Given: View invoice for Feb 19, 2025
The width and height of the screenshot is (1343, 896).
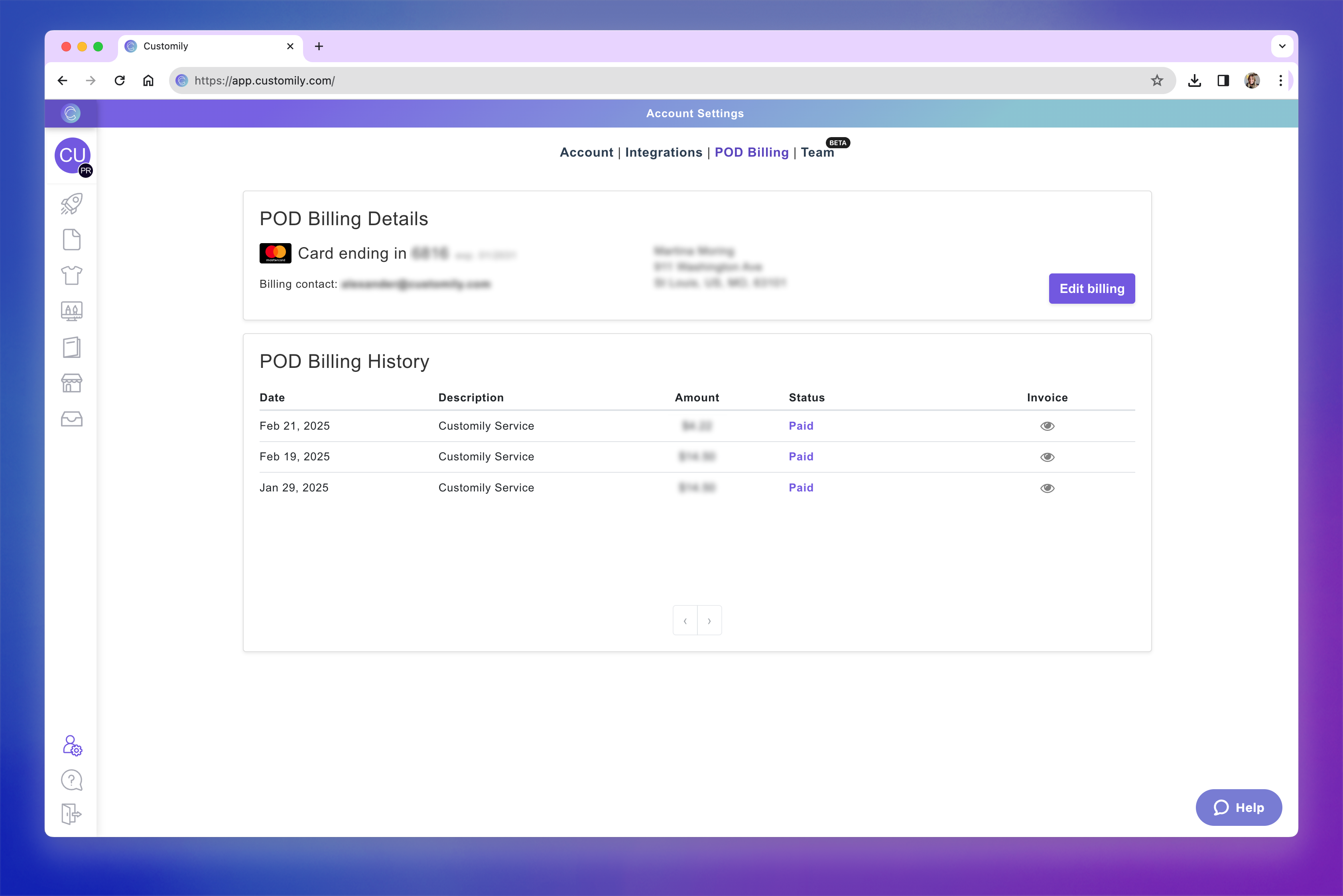Looking at the screenshot, I should pos(1047,457).
